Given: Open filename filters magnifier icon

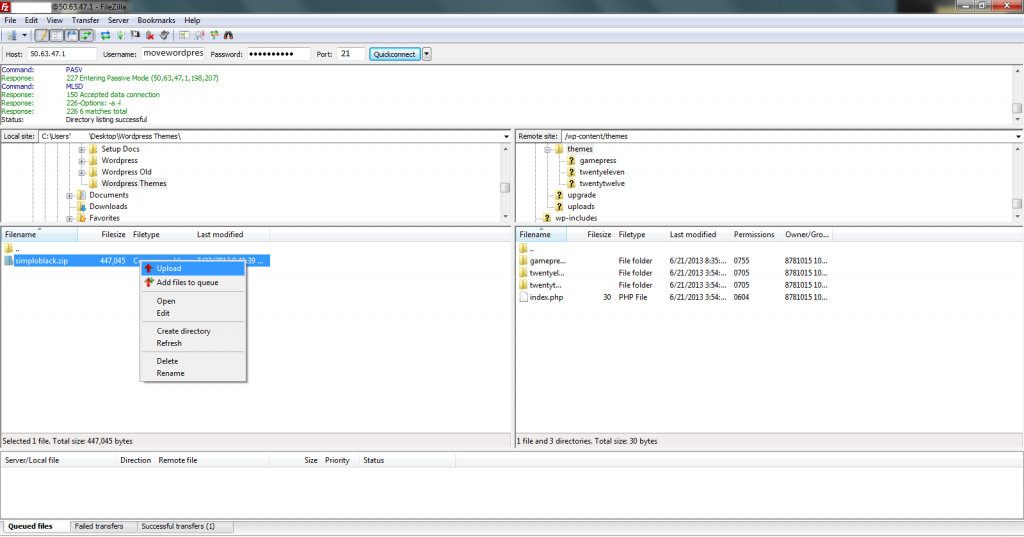Looking at the screenshot, I should coord(199,35).
